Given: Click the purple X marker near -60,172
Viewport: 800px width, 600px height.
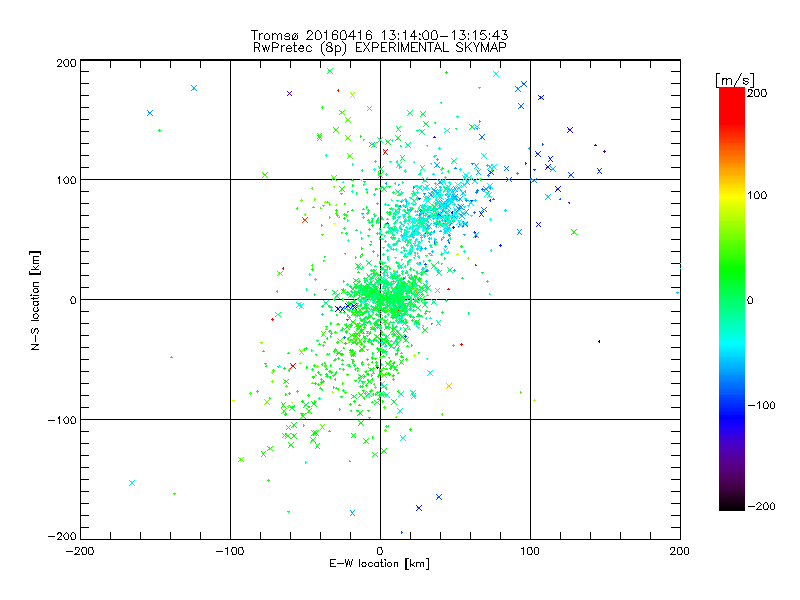Looking at the screenshot, I should (x=289, y=93).
